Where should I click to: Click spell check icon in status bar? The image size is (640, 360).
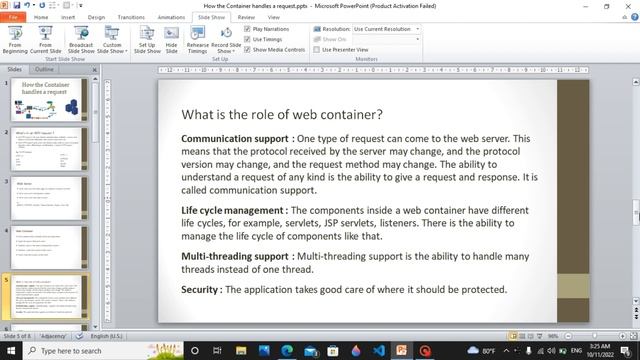[80, 336]
